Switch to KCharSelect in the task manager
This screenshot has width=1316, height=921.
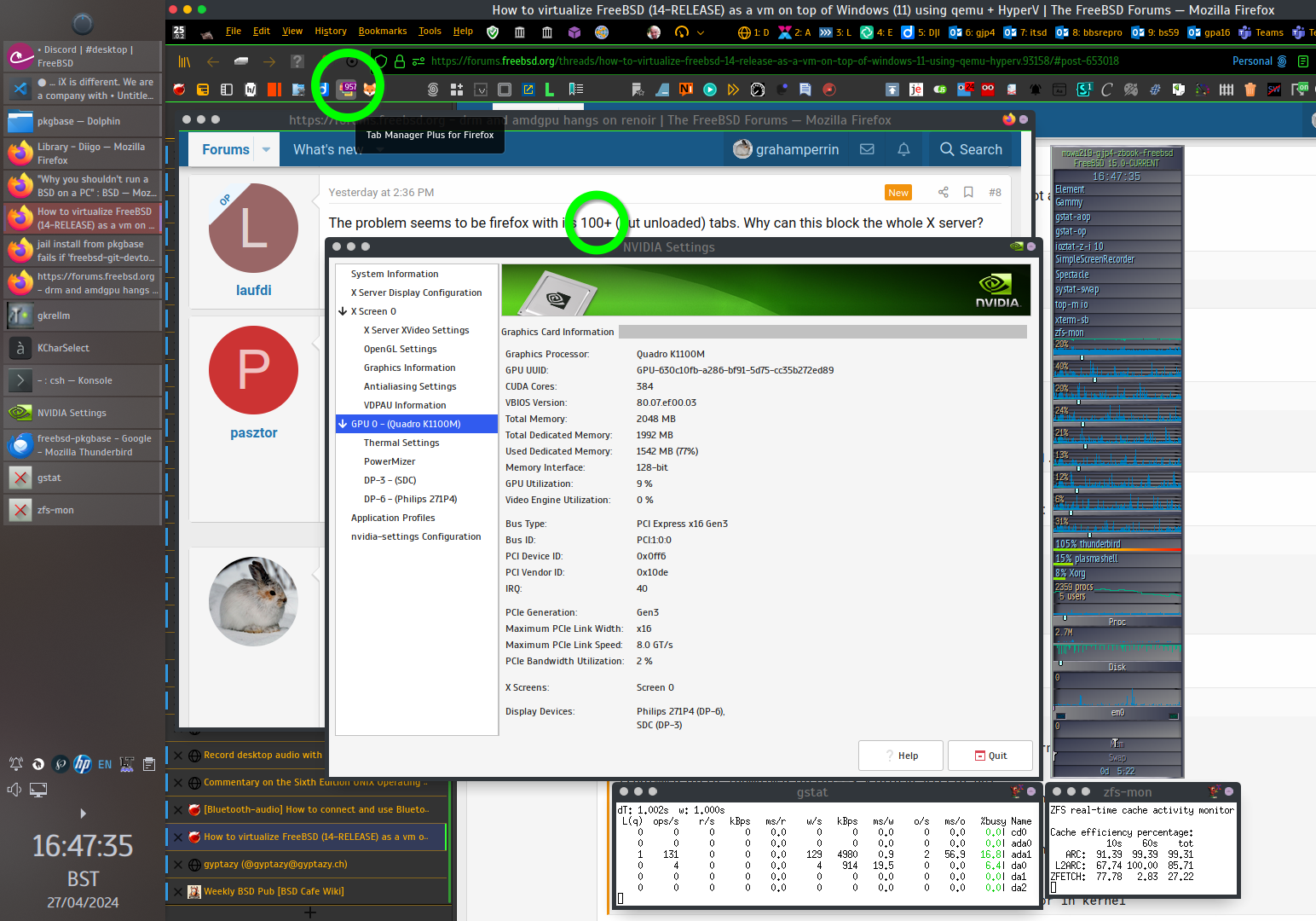[x=63, y=349]
